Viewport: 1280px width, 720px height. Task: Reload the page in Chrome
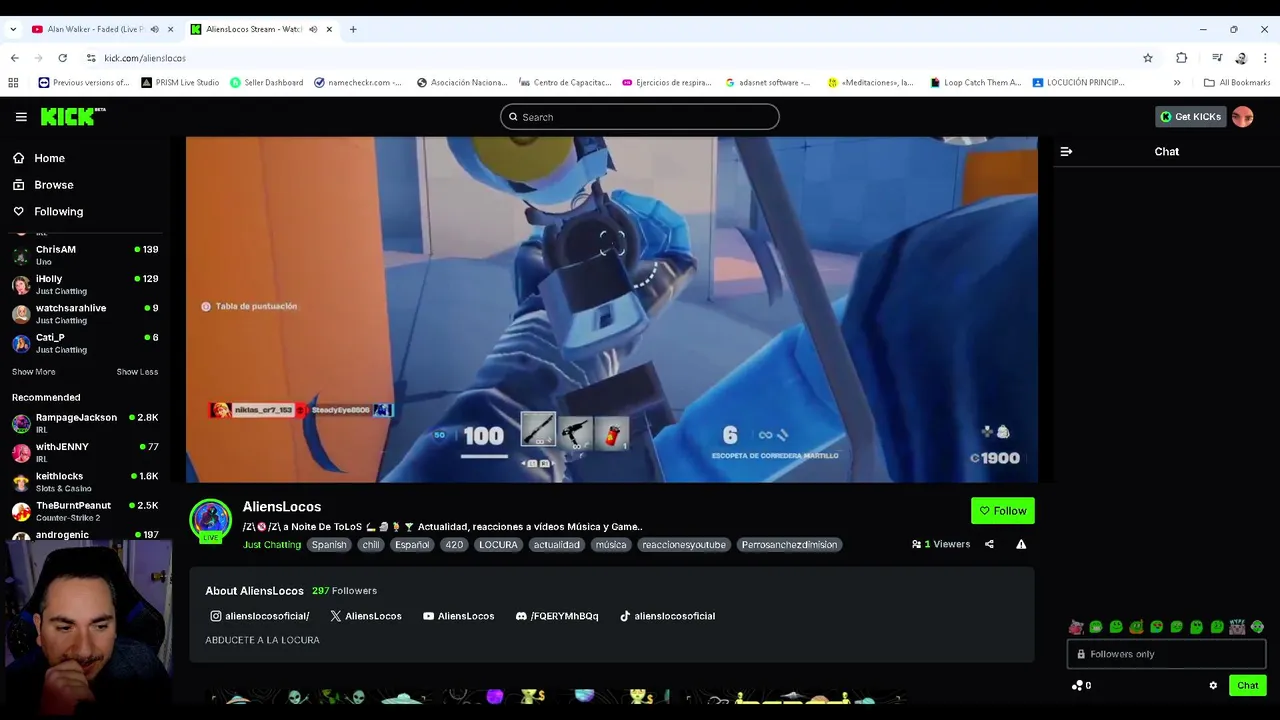point(62,58)
